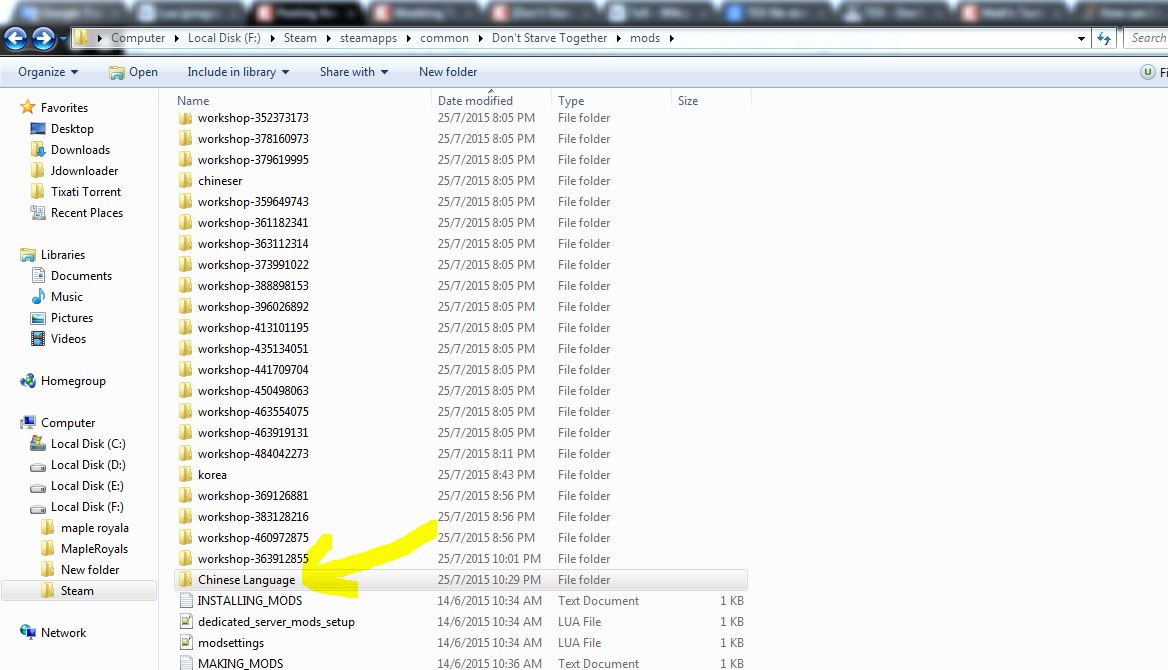Select the INSTALLING_MODS text document
This screenshot has width=1168, height=670.
[x=249, y=601]
